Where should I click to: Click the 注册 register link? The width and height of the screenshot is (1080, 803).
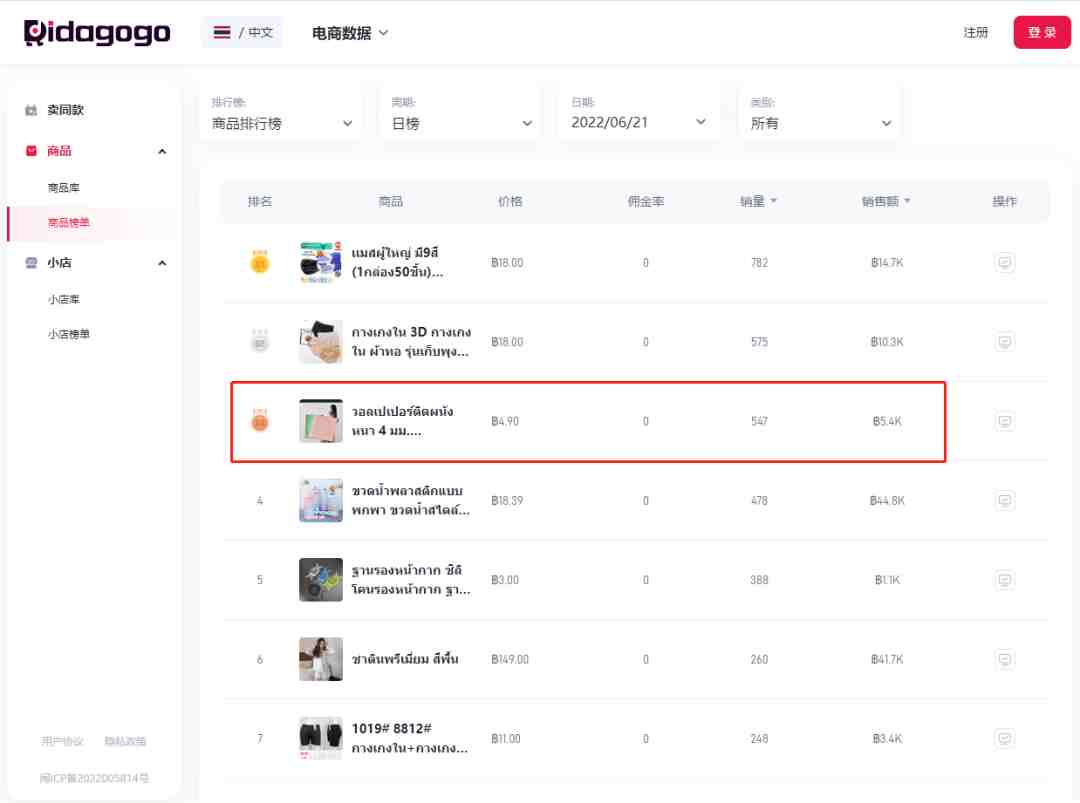[975, 32]
